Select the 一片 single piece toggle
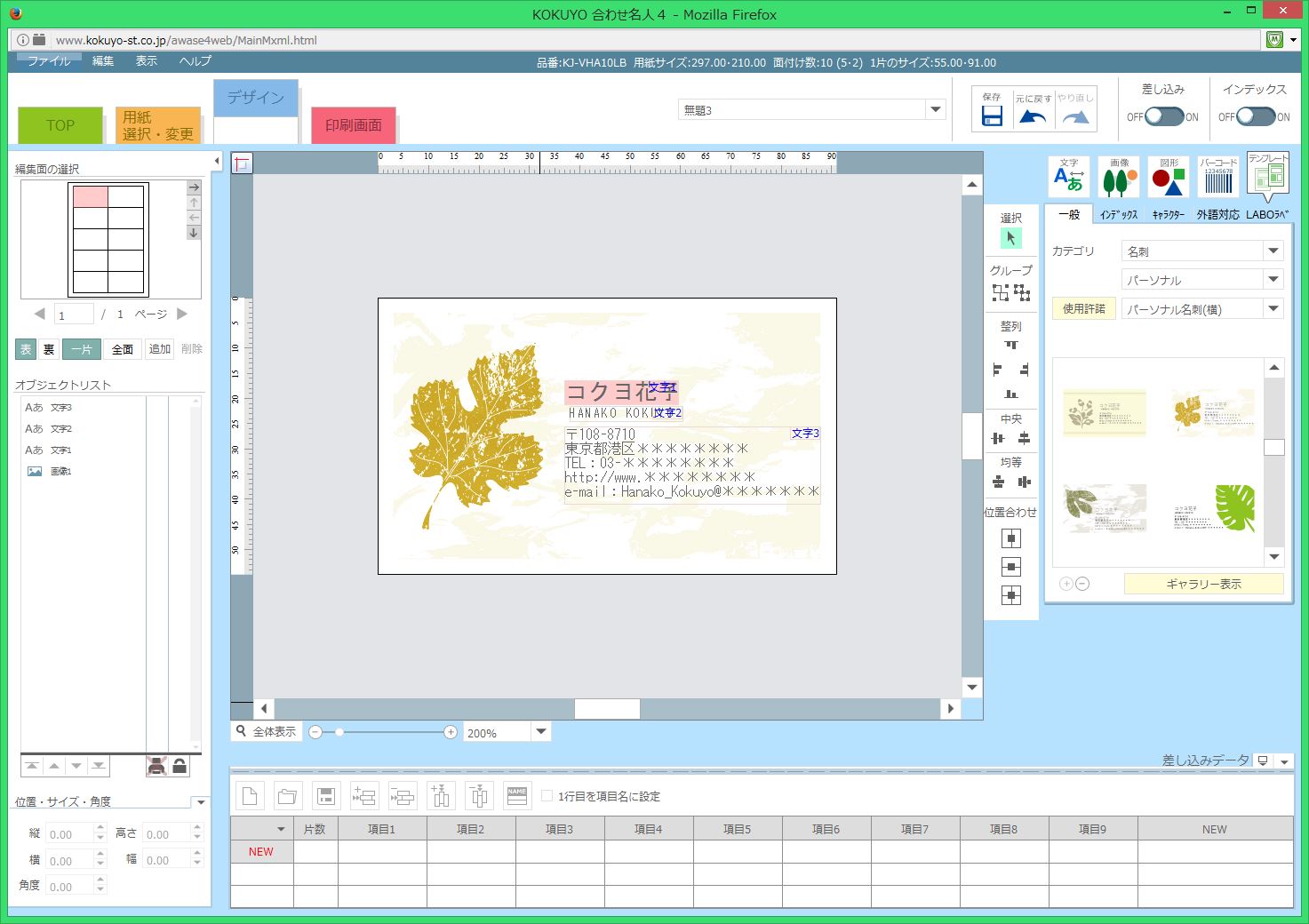The height and width of the screenshot is (924, 1309). (82, 349)
